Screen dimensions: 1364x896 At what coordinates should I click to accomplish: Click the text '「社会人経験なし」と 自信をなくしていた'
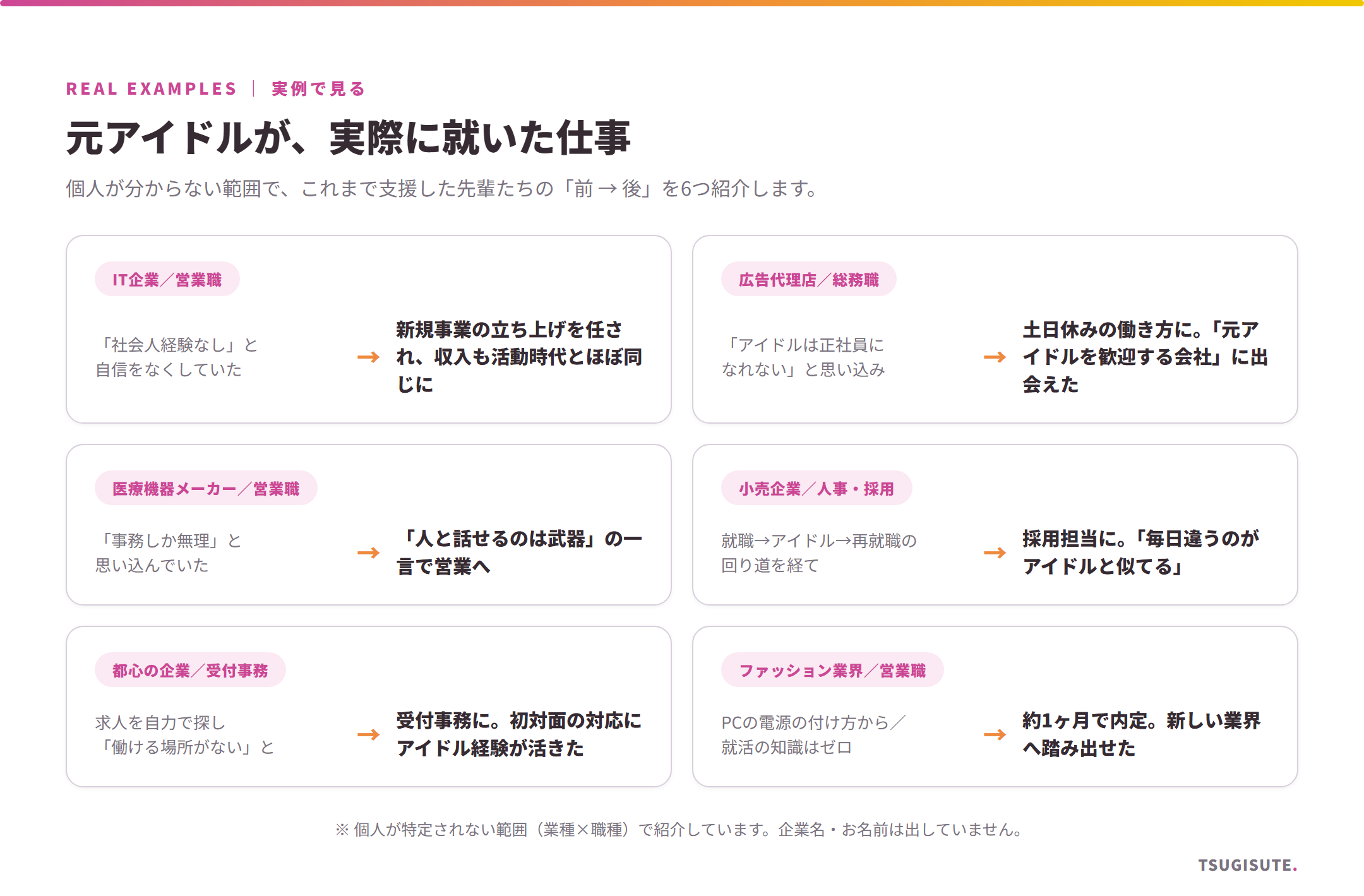[177, 357]
